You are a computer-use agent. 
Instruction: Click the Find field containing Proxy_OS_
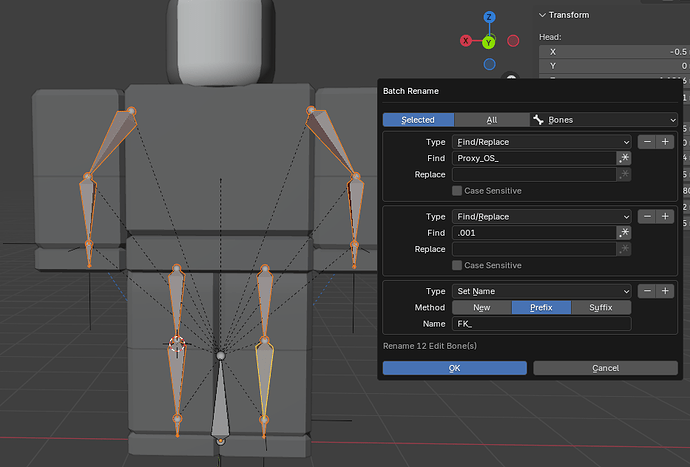point(534,158)
